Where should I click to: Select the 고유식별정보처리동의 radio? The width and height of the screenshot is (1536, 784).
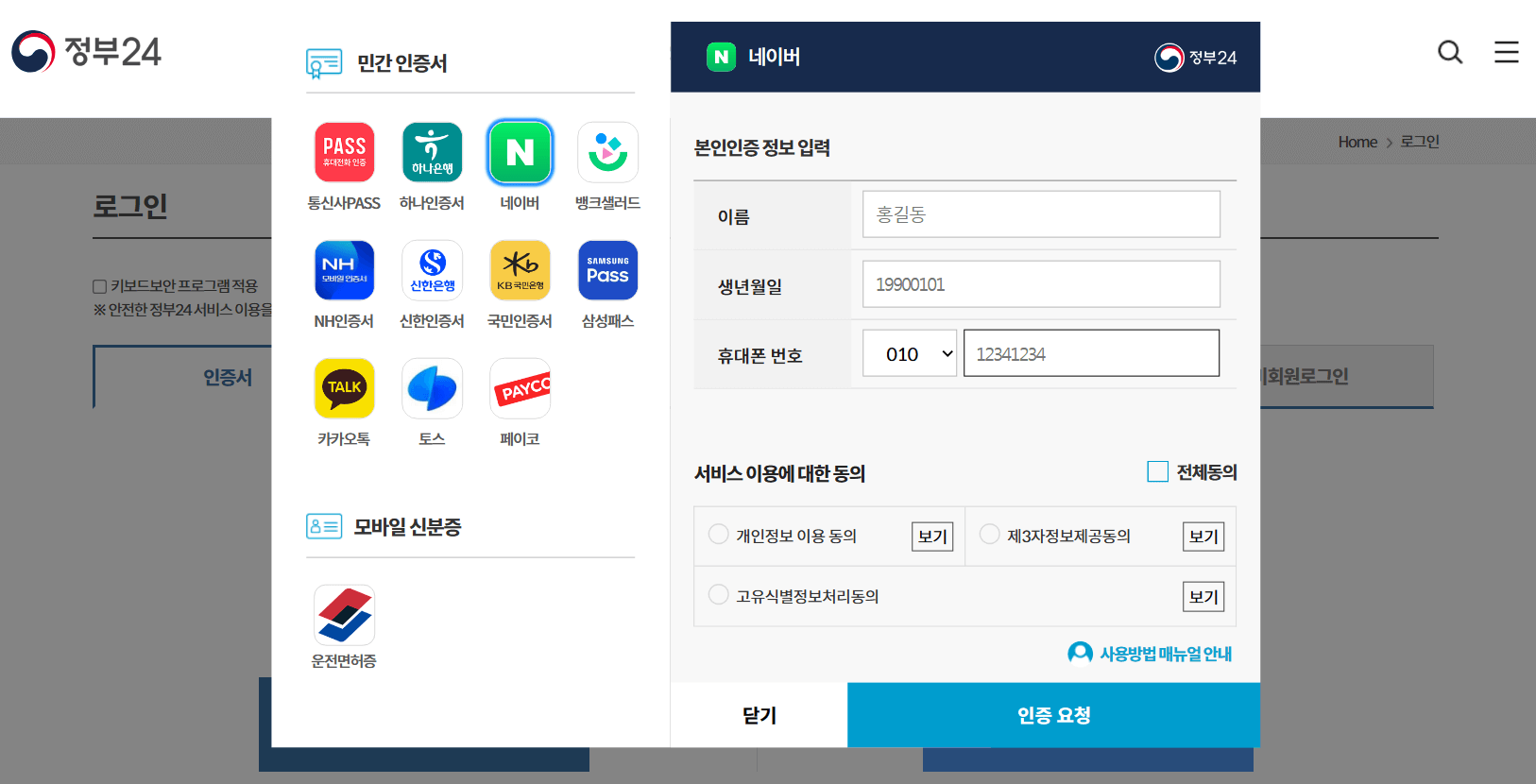point(719,595)
